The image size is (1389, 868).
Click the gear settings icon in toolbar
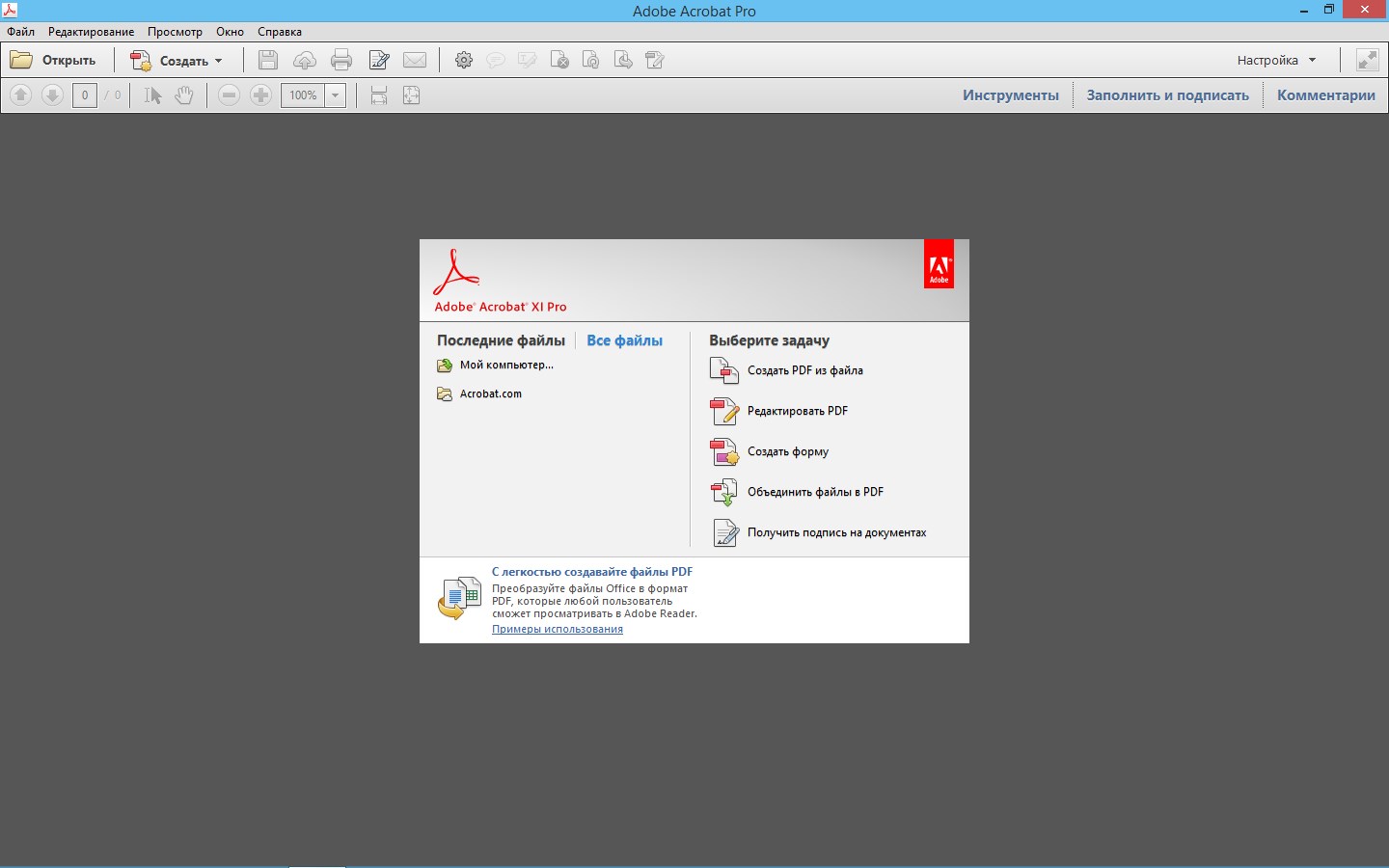[464, 60]
